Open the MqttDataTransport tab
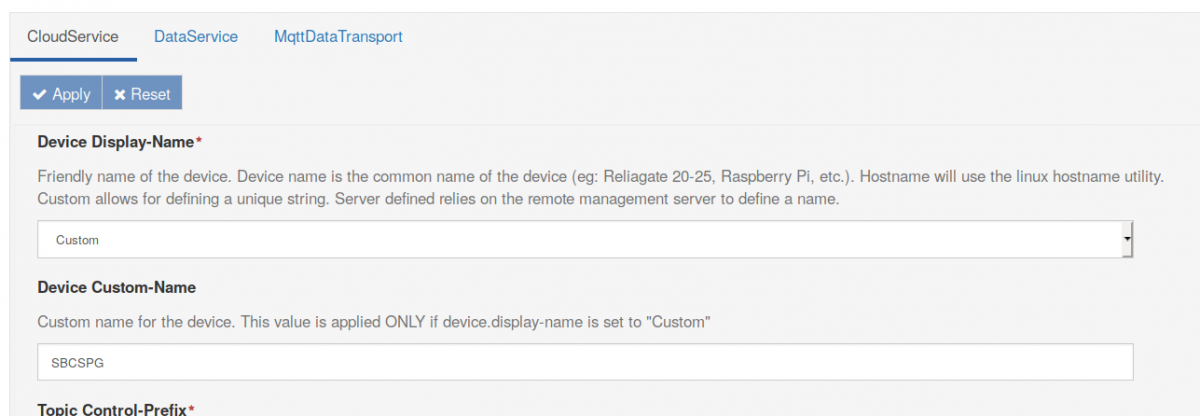The width and height of the screenshot is (1200, 416). point(338,37)
